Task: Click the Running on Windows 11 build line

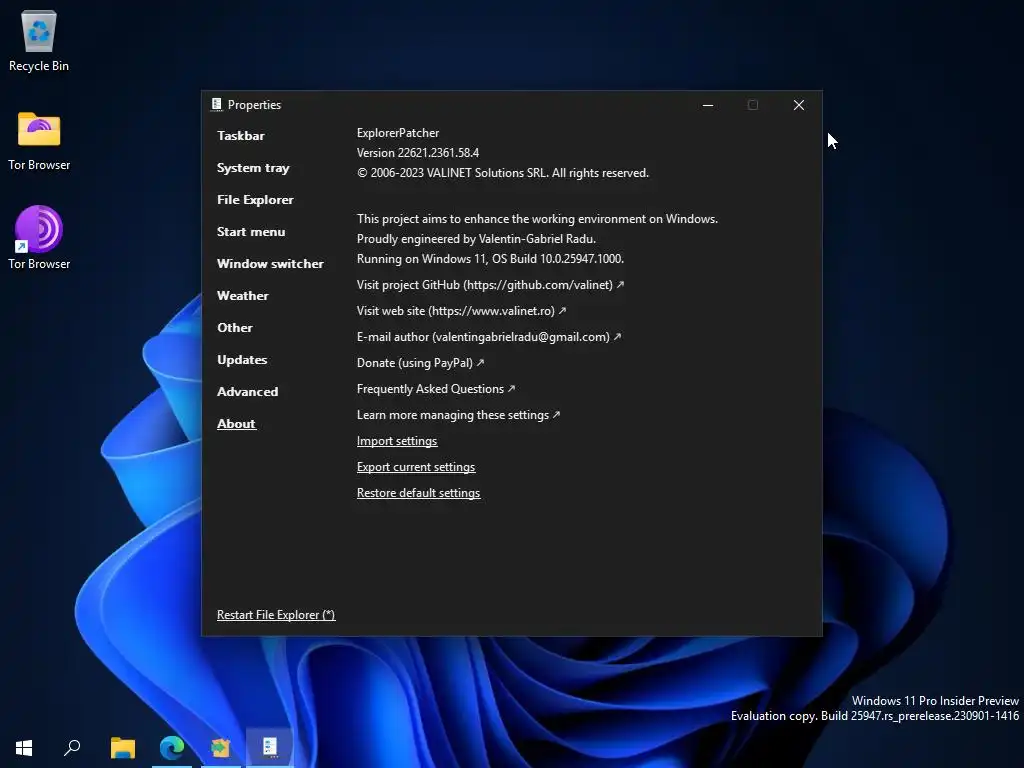Action: coord(490,259)
